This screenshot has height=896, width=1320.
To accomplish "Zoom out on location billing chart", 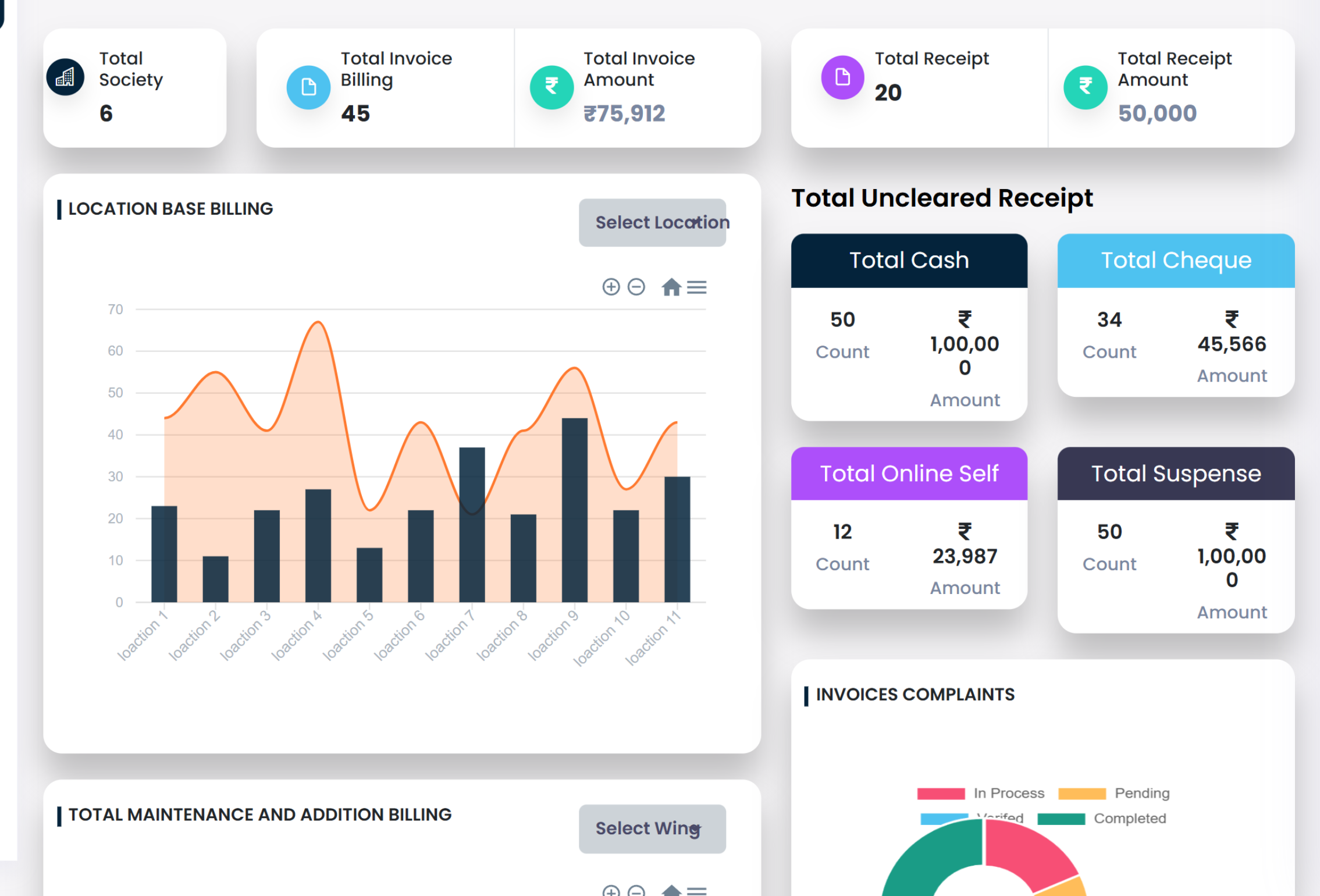I will click(636, 287).
